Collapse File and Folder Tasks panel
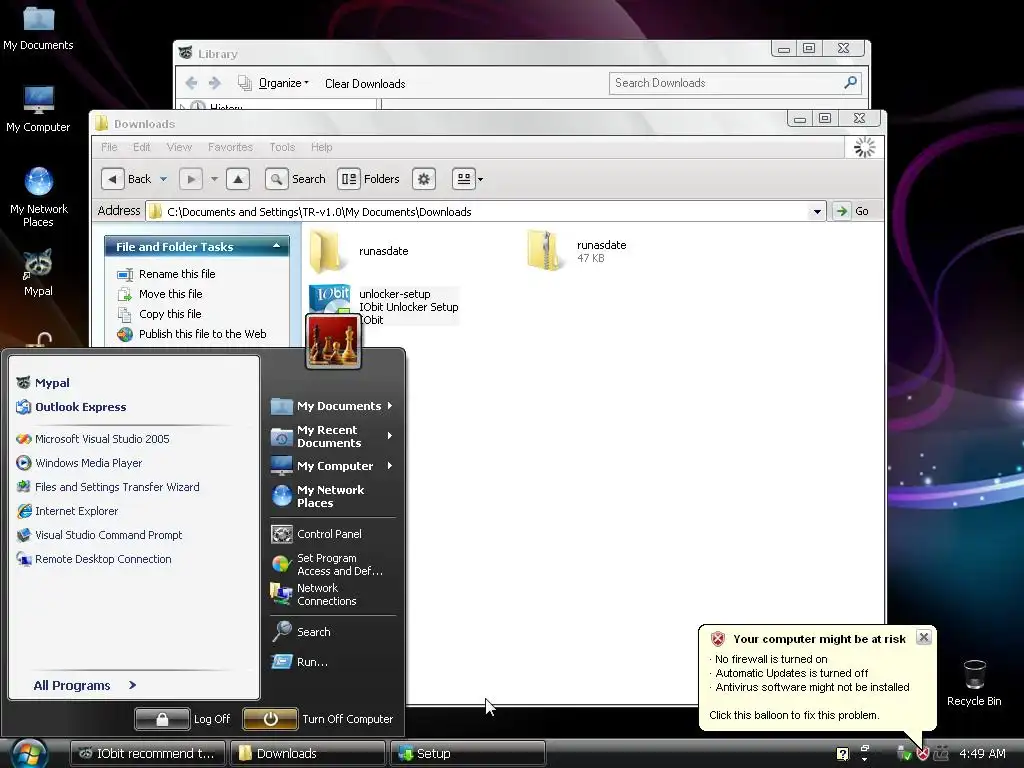This screenshot has height=768, width=1024. coord(276,246)
